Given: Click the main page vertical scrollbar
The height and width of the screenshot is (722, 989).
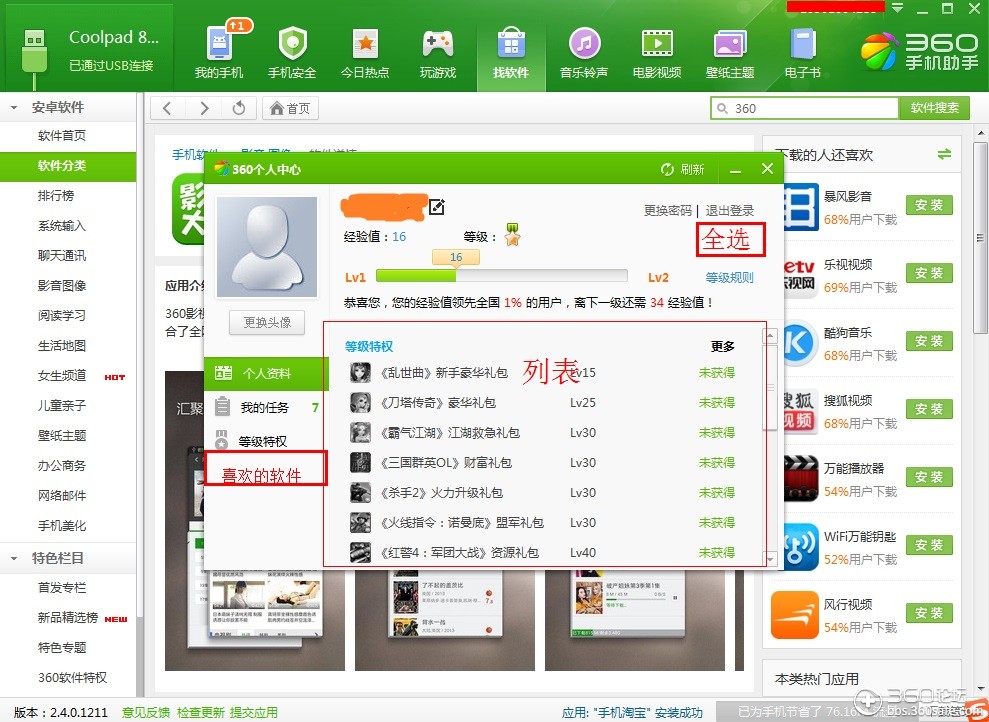Looking at the screenshot, I should pyautogui.click(x=981, y=238).
